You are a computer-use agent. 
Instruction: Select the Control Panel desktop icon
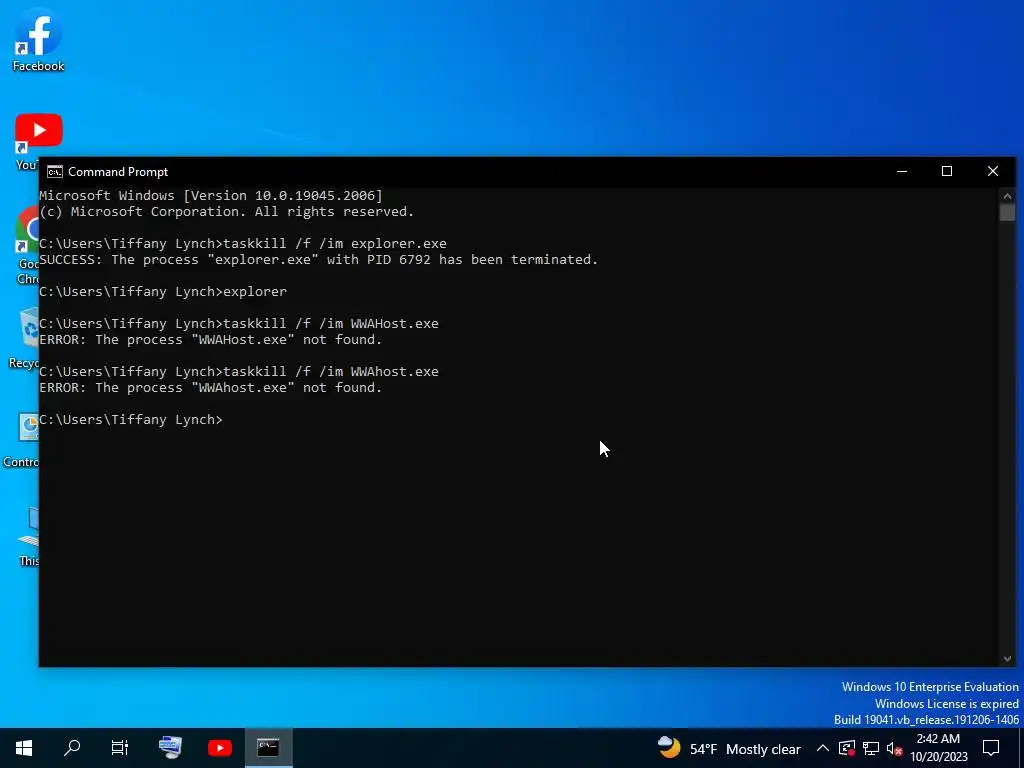click(21, 440)
